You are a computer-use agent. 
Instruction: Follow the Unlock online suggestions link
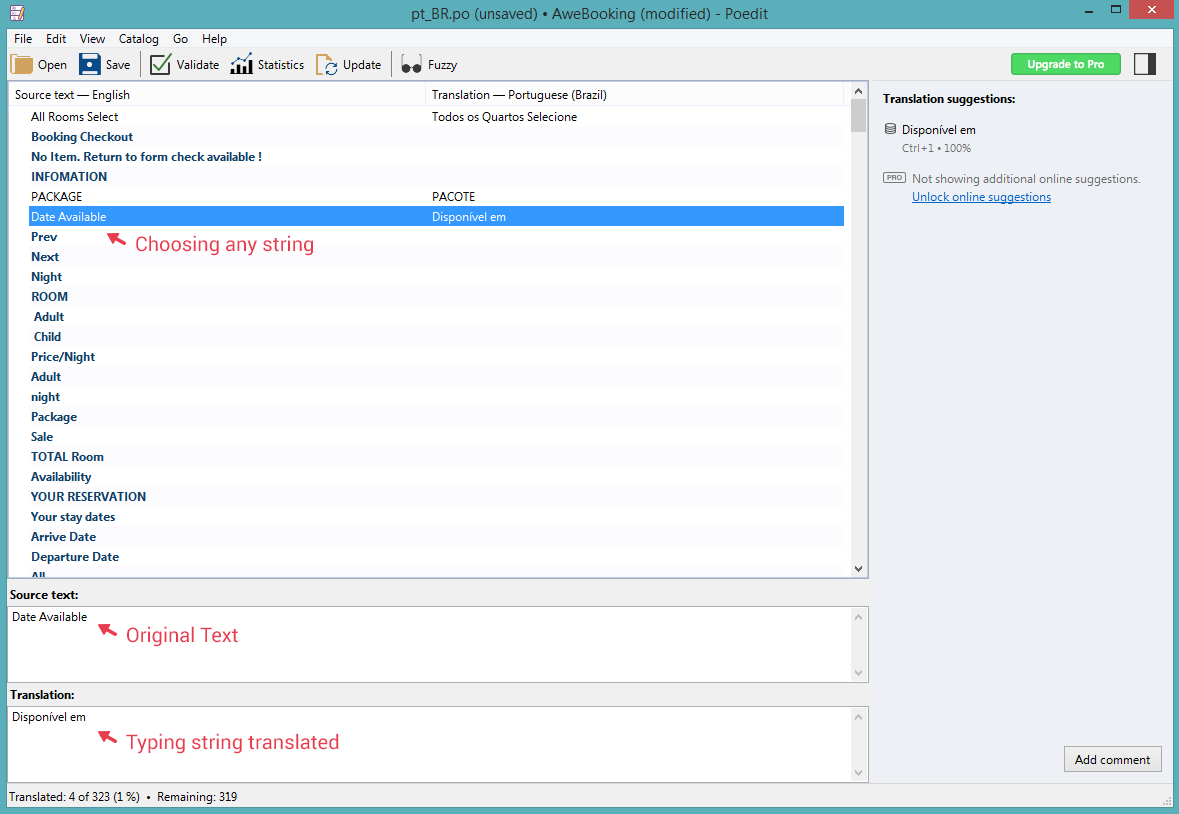[x=981, y=196]
